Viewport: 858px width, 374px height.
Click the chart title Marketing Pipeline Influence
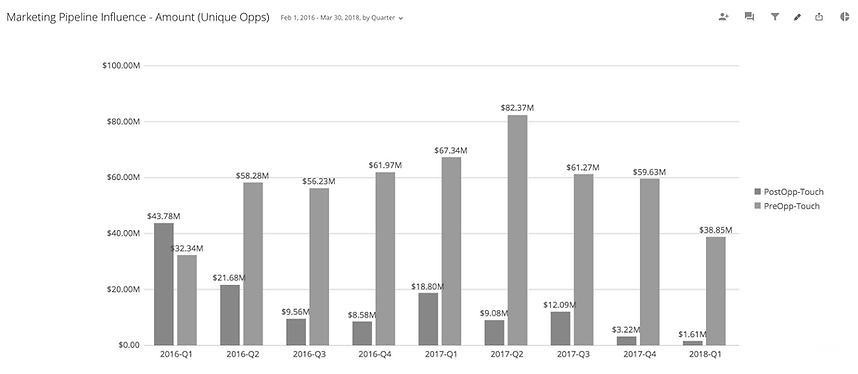click(x=138, y=18)
